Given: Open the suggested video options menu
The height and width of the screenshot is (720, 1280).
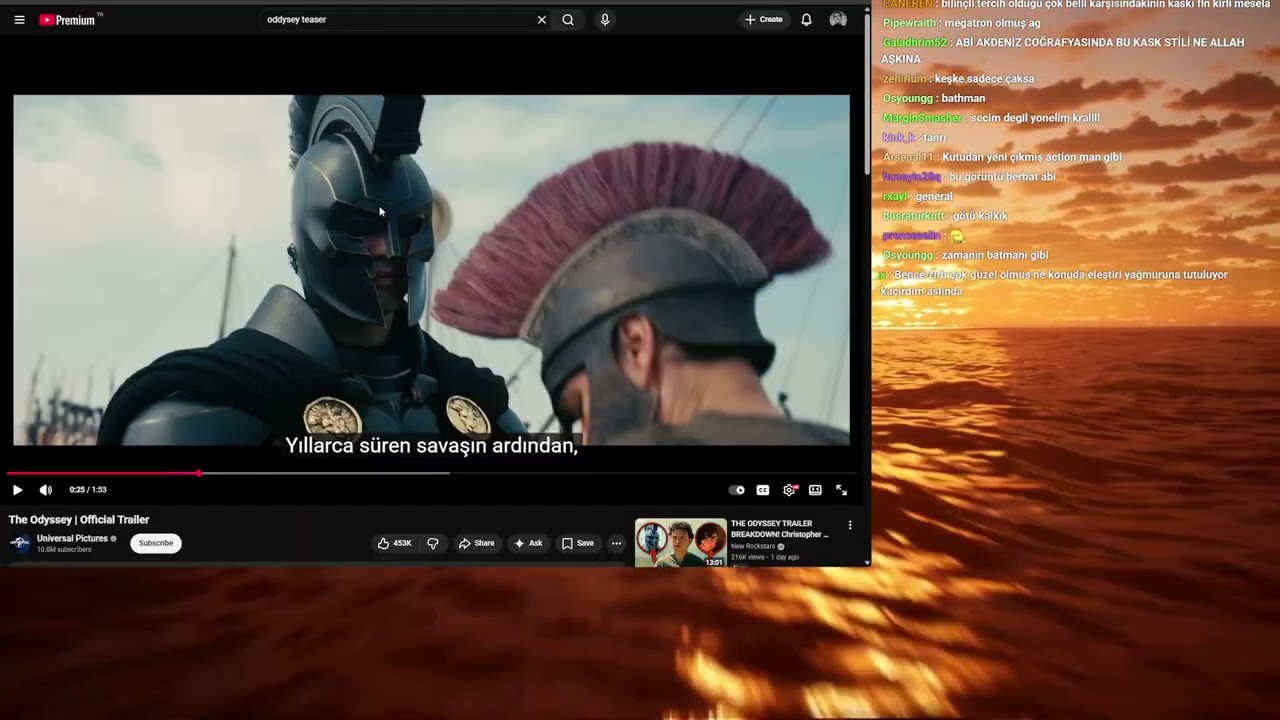Looking at the screenshot, I should tap(850, 525).
